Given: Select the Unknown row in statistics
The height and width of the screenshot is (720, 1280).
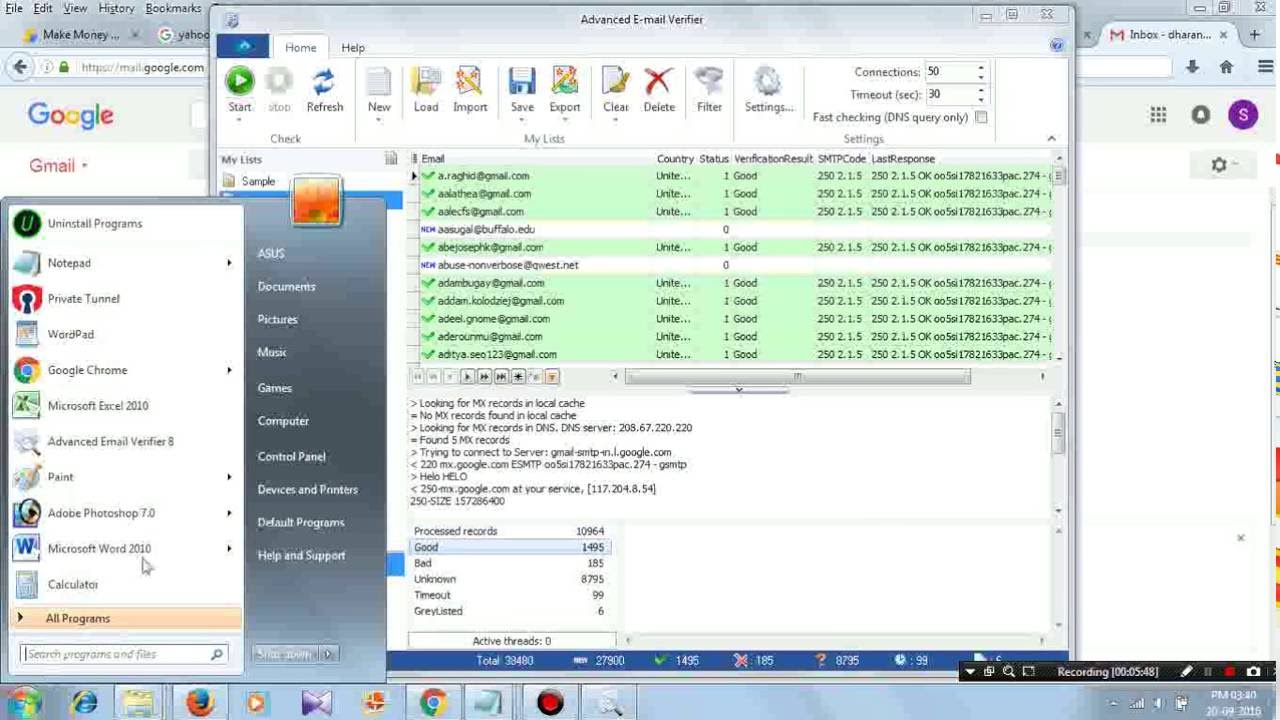Looking at the screenshot, I should click(x=509, y=579).
